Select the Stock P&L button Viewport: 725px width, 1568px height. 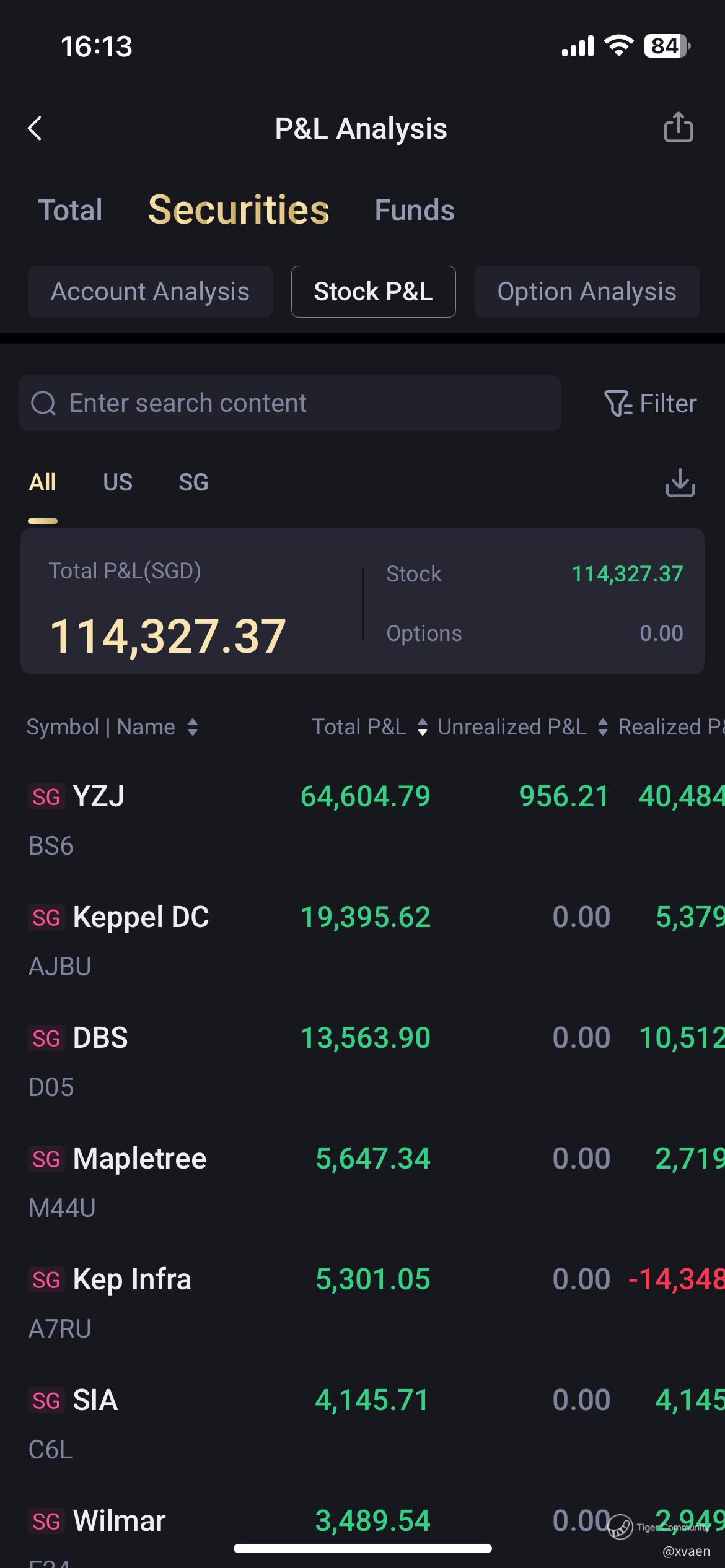point(373,292)
